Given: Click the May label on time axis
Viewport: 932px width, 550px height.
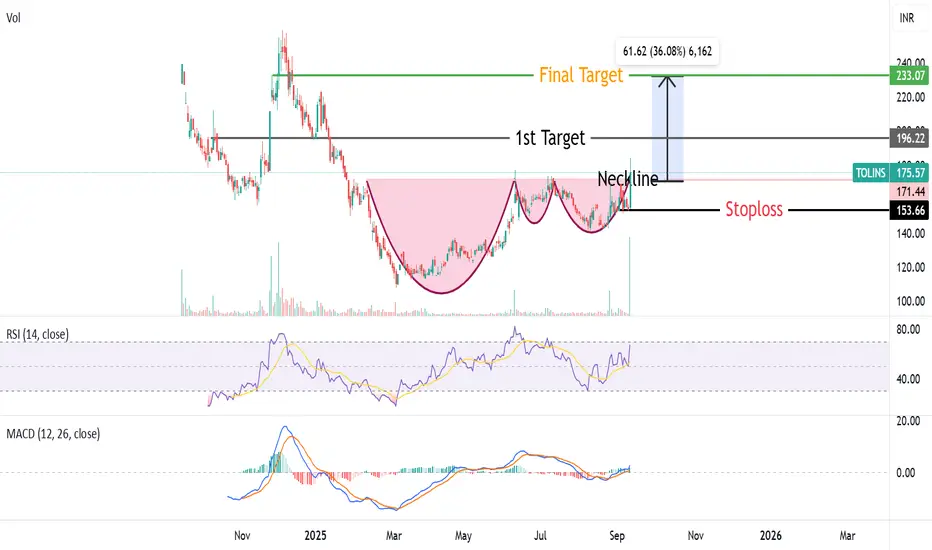Looking at the screenshot, I should tap(463, 535).
